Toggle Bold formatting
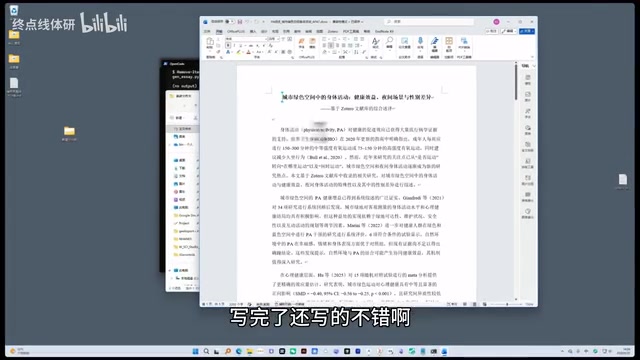Viewport: 640px width, 360px height. 228,45
